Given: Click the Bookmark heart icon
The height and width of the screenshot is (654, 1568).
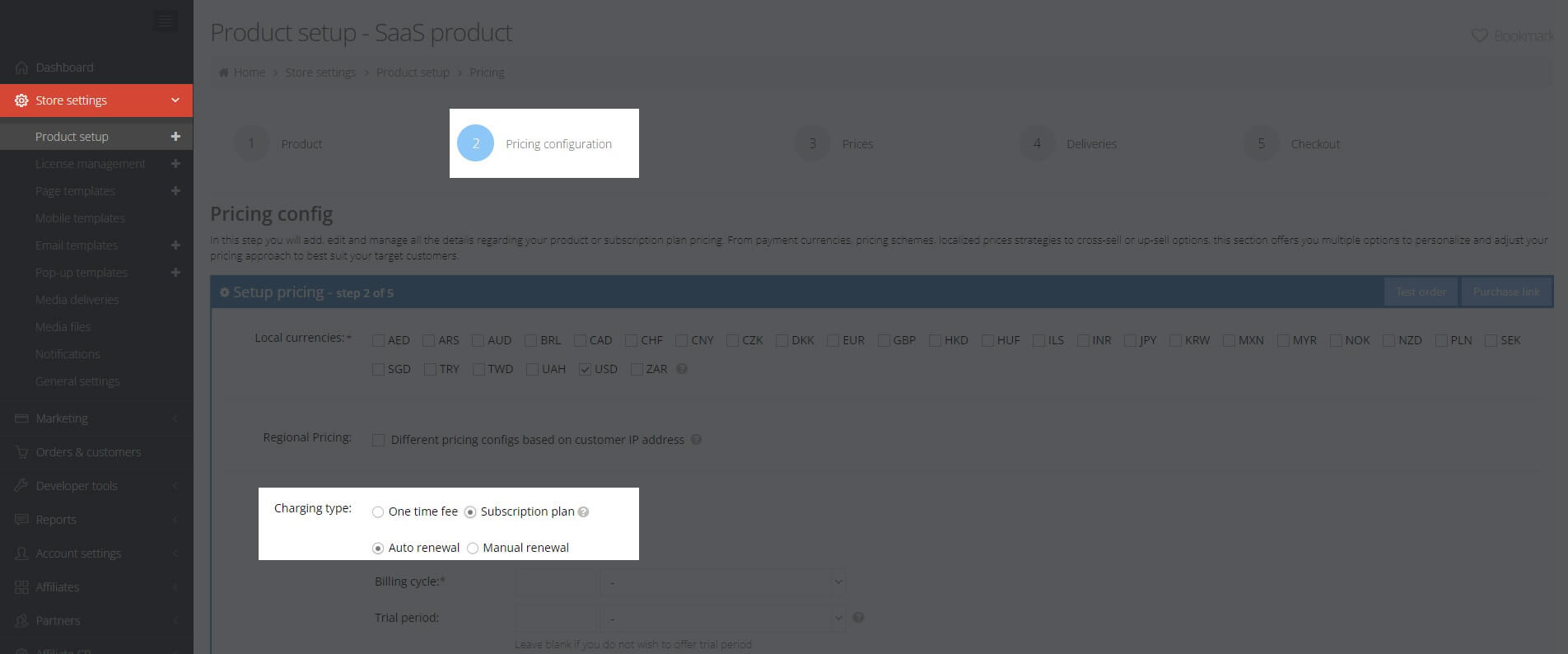Looking at the screenshot, I should 1479,36.
